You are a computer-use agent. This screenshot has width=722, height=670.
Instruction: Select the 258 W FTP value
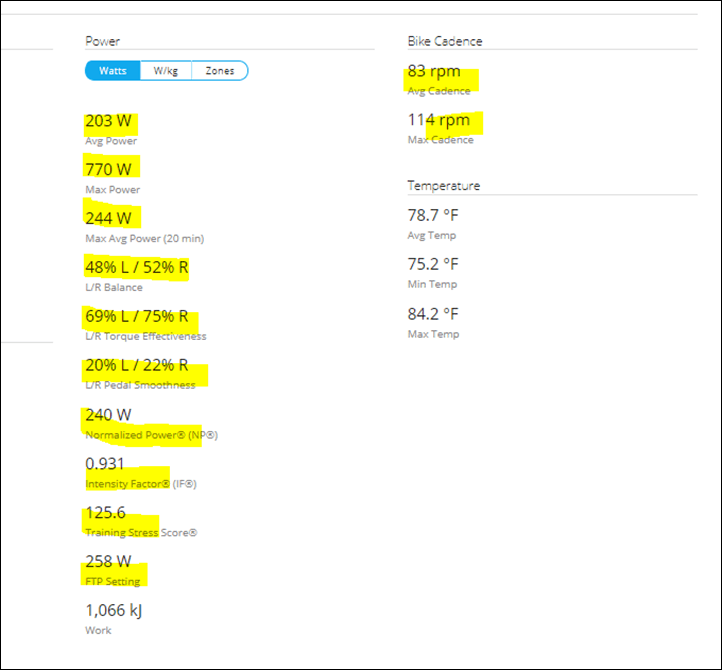pos(108,561)
